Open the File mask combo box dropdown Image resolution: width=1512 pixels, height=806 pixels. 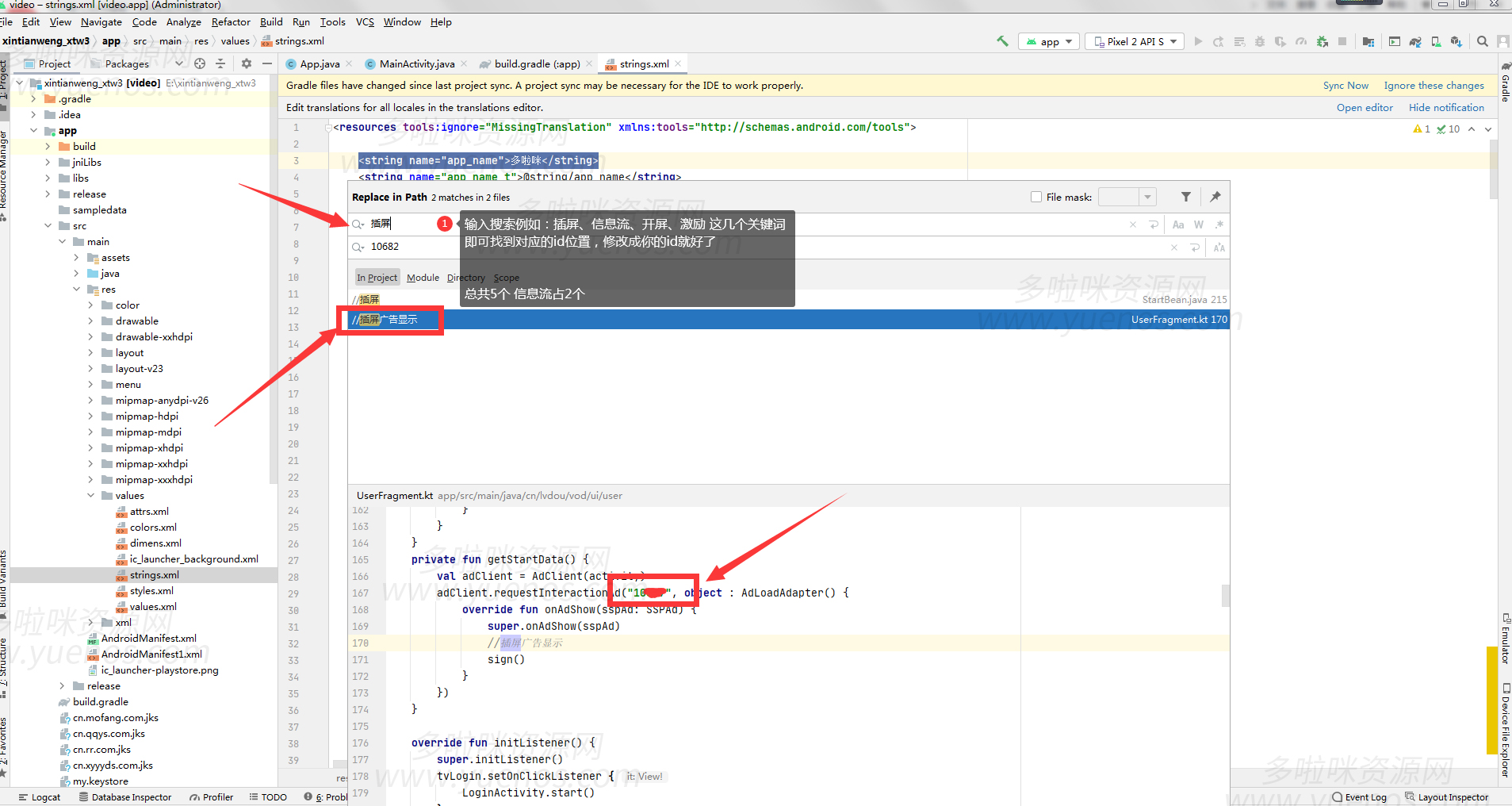point(1146,197)
